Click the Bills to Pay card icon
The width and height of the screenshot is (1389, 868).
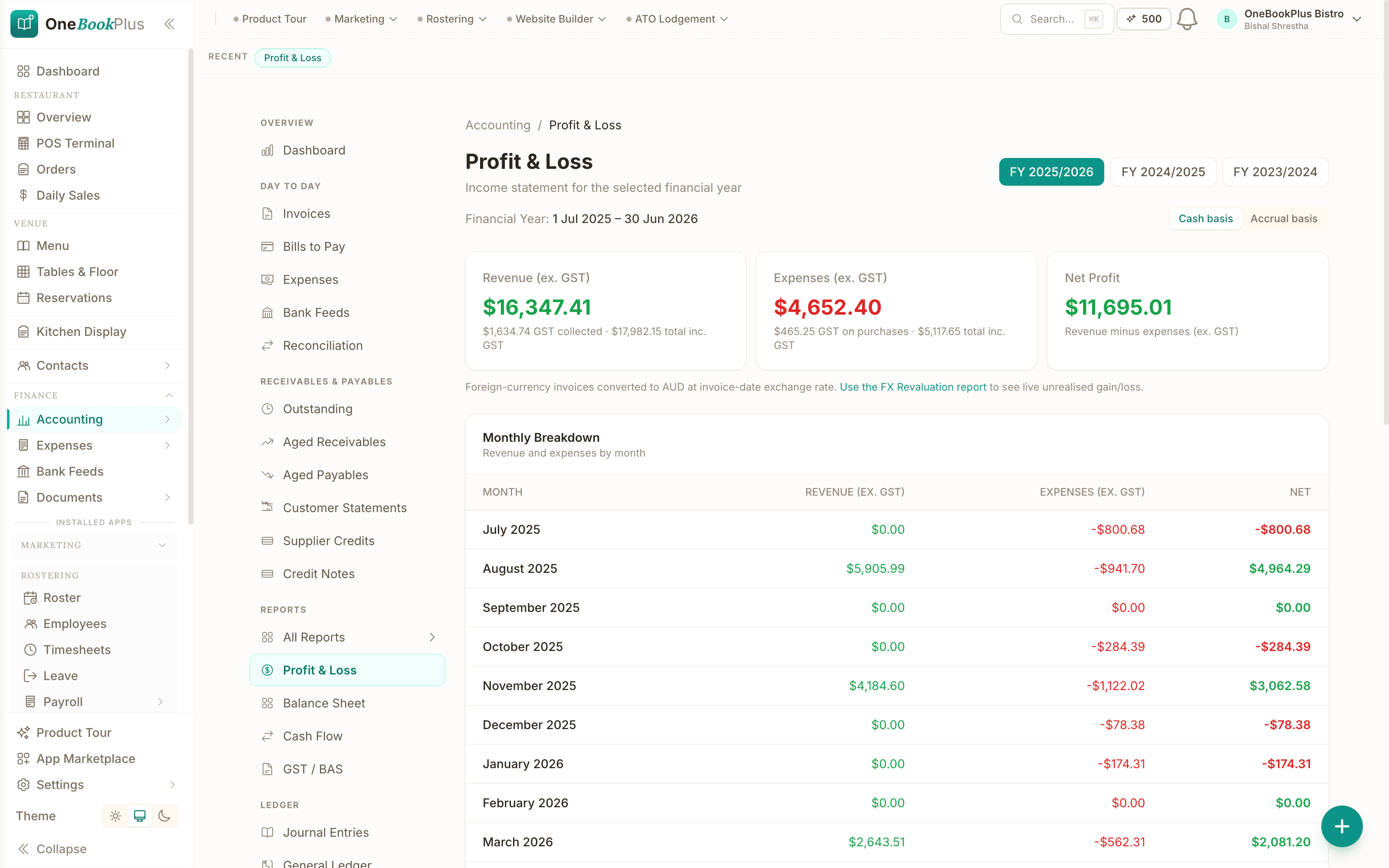pyautogui.click(x=267, y=246)
